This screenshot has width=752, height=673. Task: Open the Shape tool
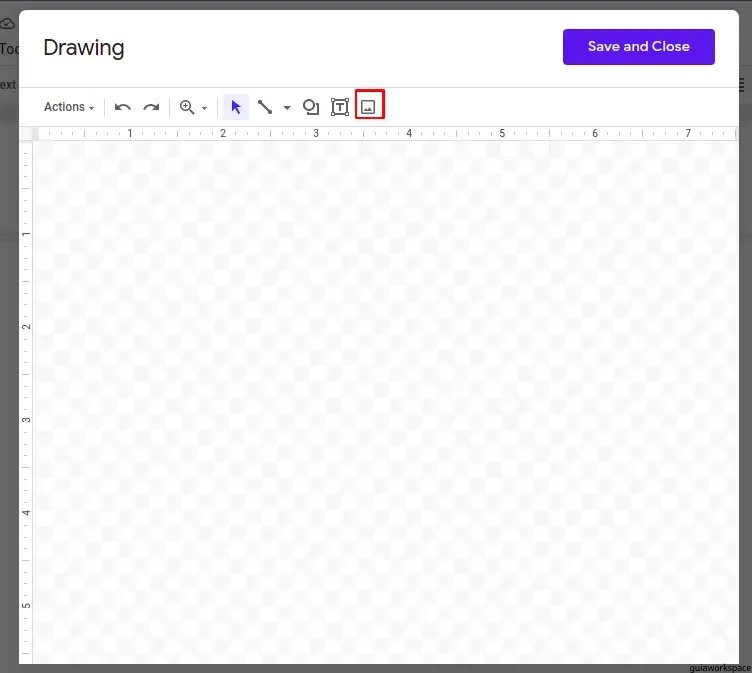coord(311,107)
